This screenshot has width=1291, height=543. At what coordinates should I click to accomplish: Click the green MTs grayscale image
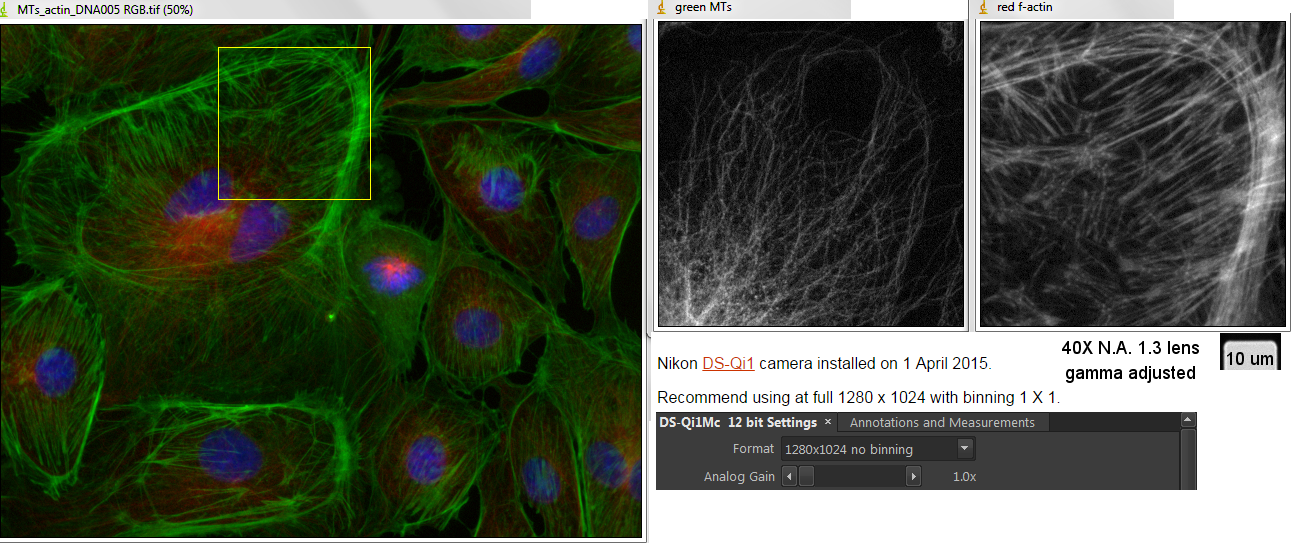tap(809, 173)
